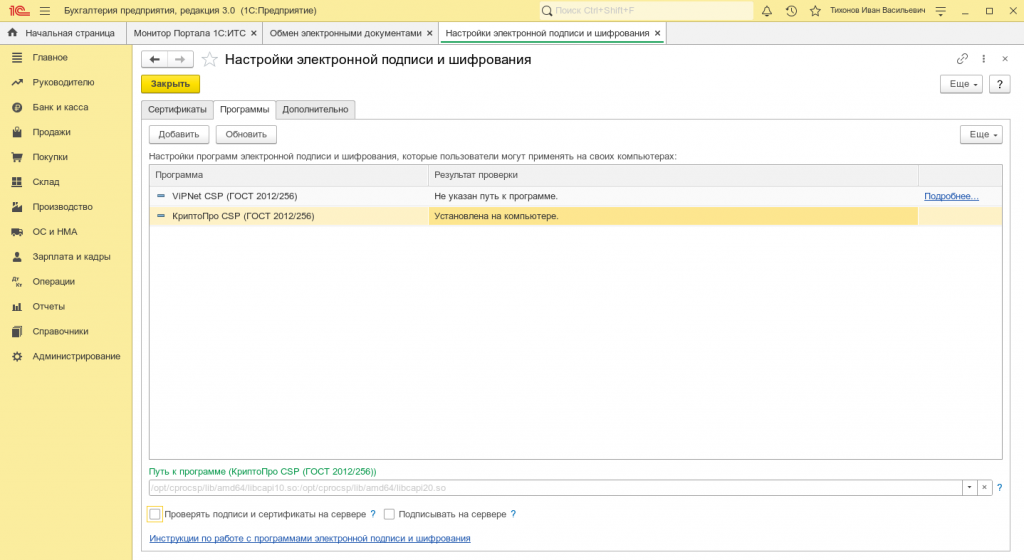Open Производство section
This screenshot has width=1024, height=560.
(62, 206)
